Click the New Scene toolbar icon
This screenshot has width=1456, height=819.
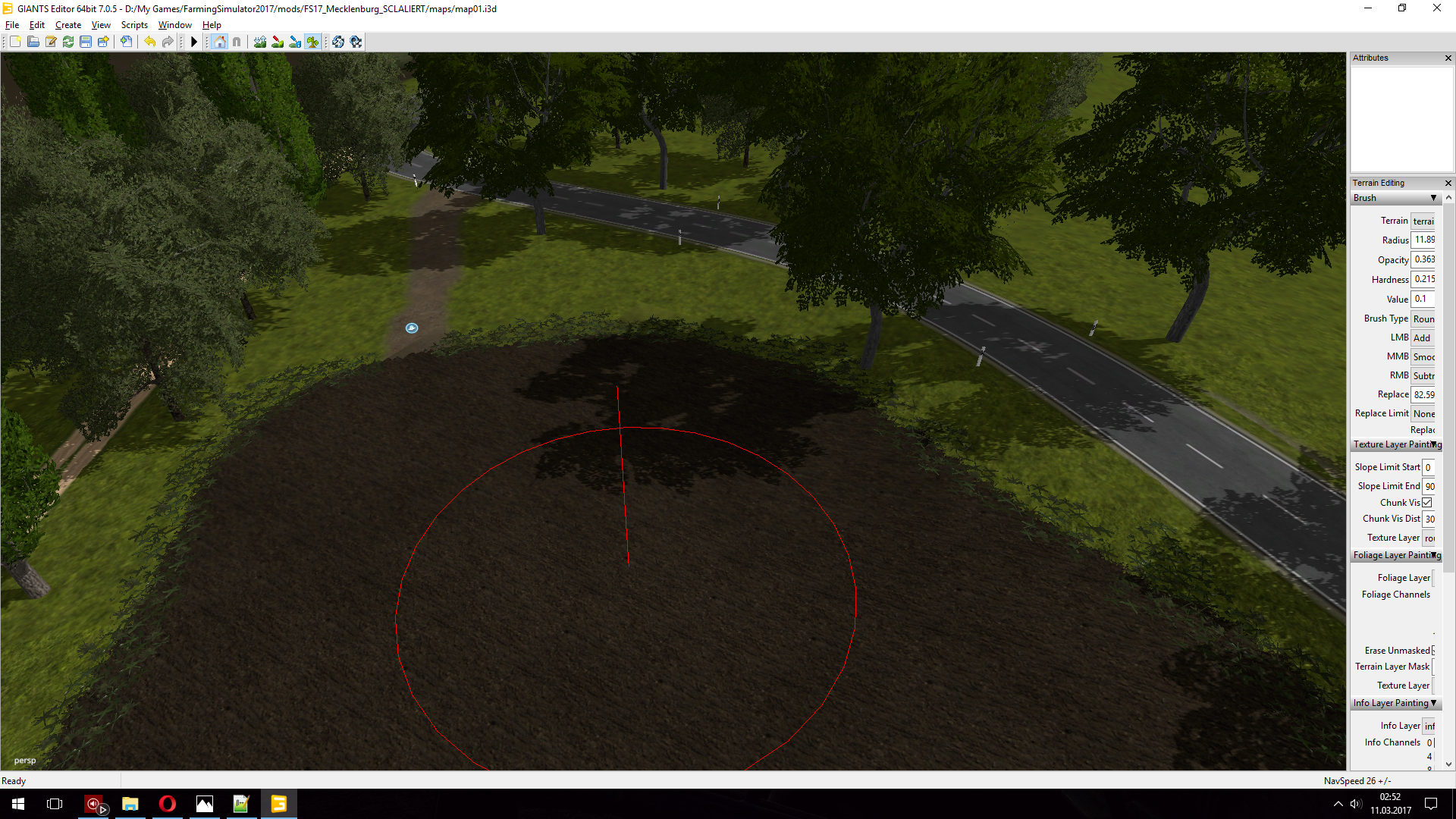pos(15,42)
